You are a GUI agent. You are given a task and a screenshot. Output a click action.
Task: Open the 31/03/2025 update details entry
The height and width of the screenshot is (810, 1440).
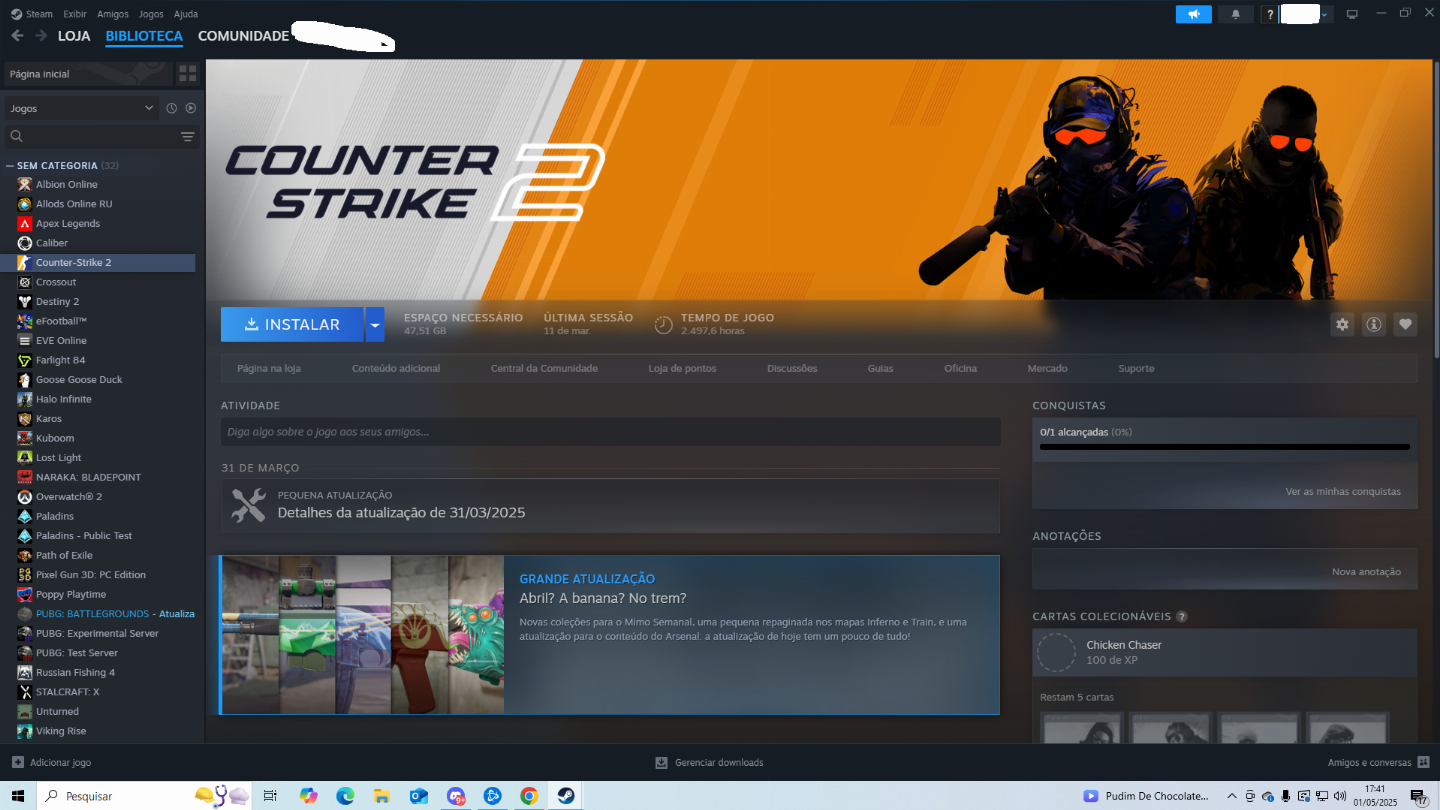[610, 505]
